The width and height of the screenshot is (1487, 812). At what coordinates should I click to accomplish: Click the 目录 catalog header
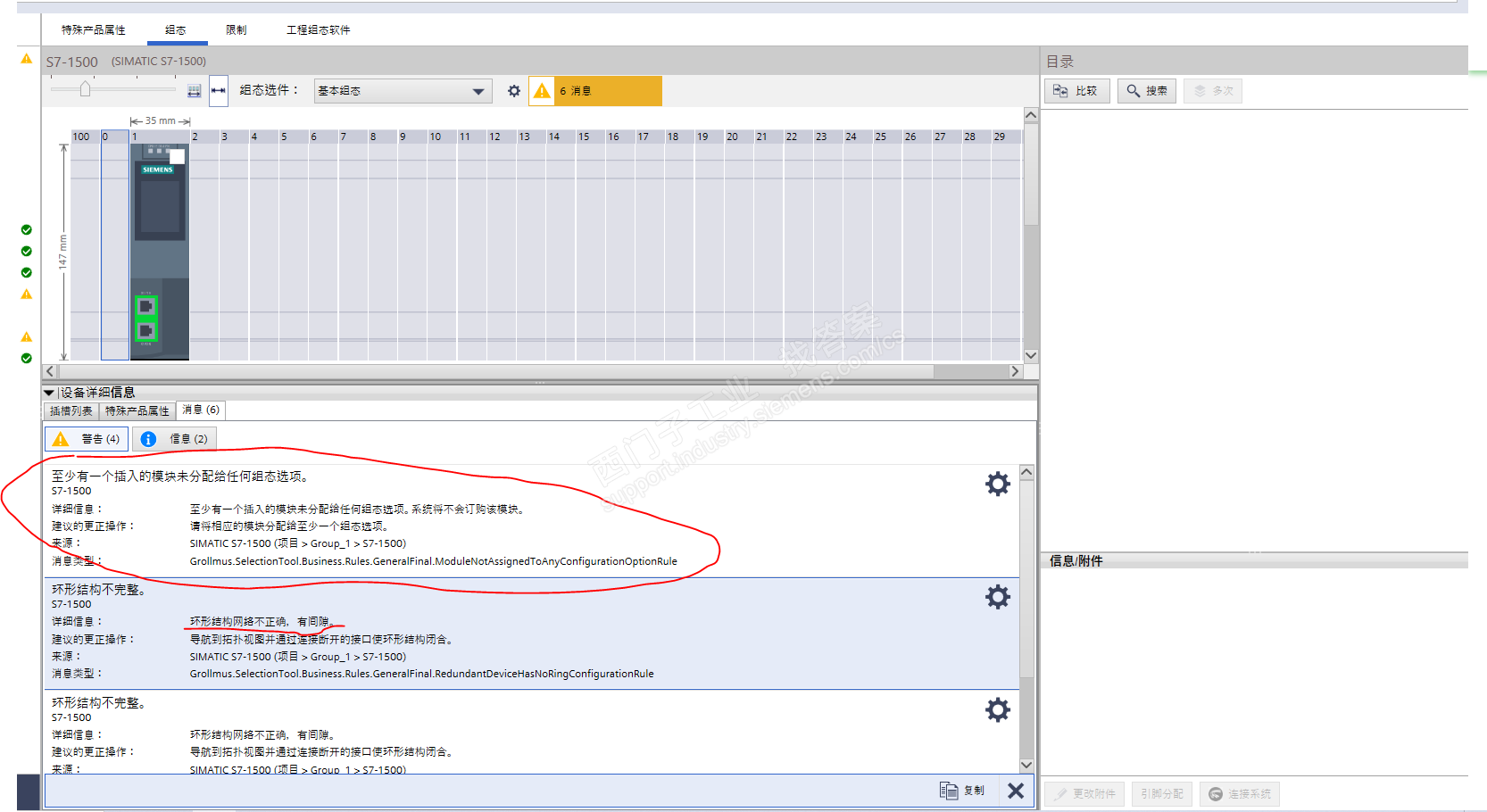click(1059, 62)
